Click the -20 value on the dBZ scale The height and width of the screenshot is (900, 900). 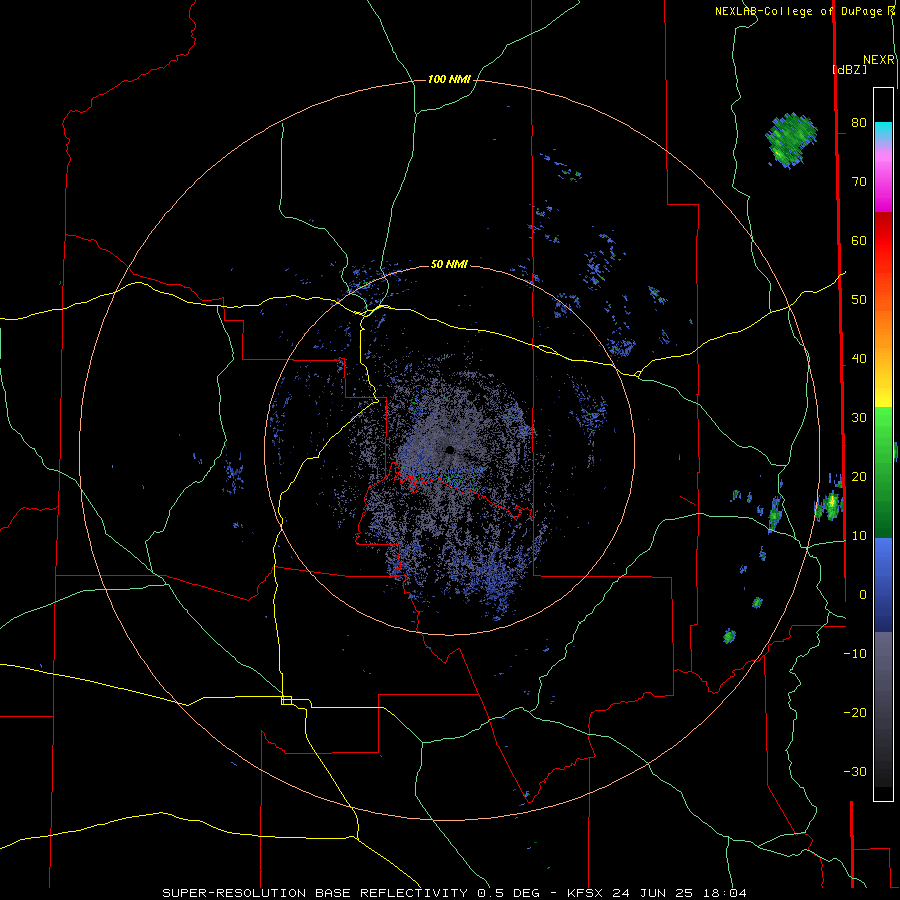855,712
